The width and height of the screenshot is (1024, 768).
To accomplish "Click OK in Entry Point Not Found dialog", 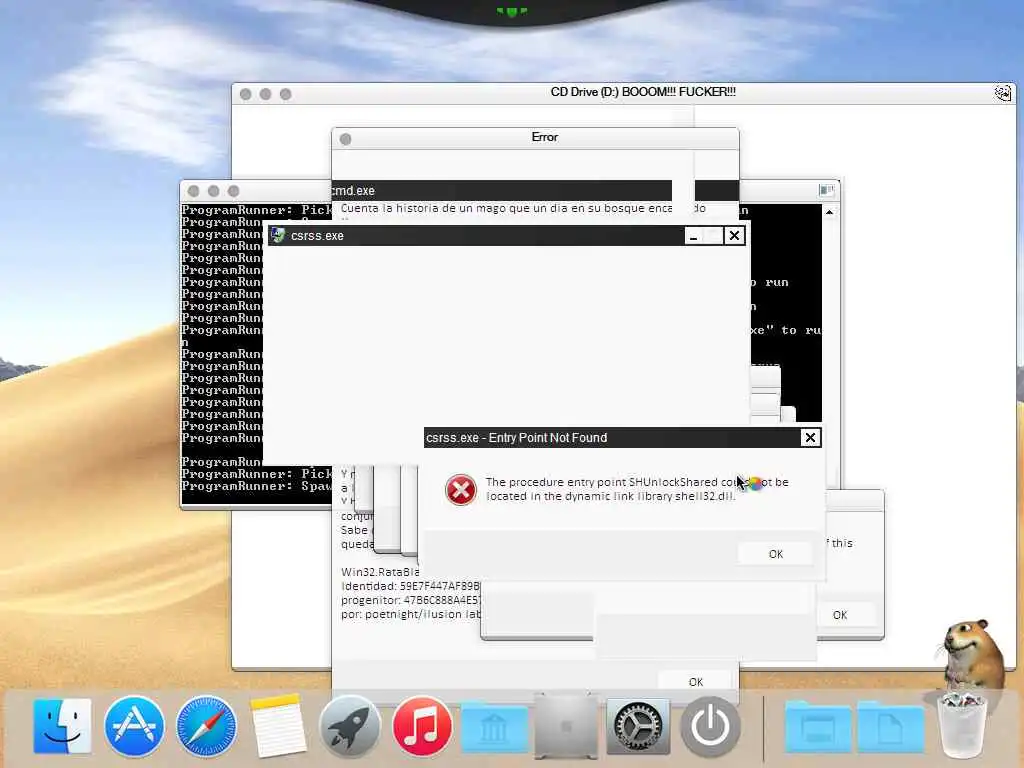I will (775, 554).
